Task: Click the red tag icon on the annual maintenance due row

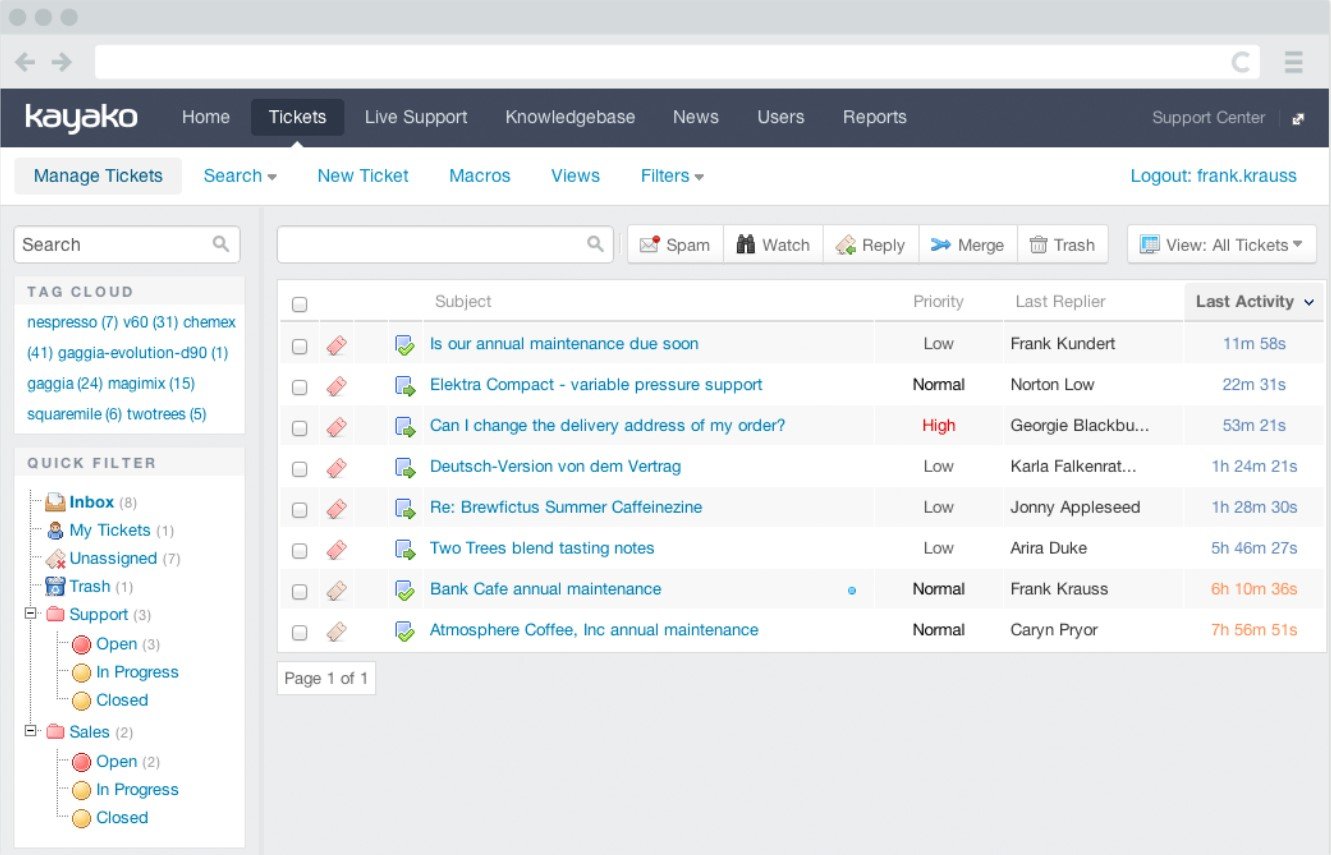Action: pos(337,346)
